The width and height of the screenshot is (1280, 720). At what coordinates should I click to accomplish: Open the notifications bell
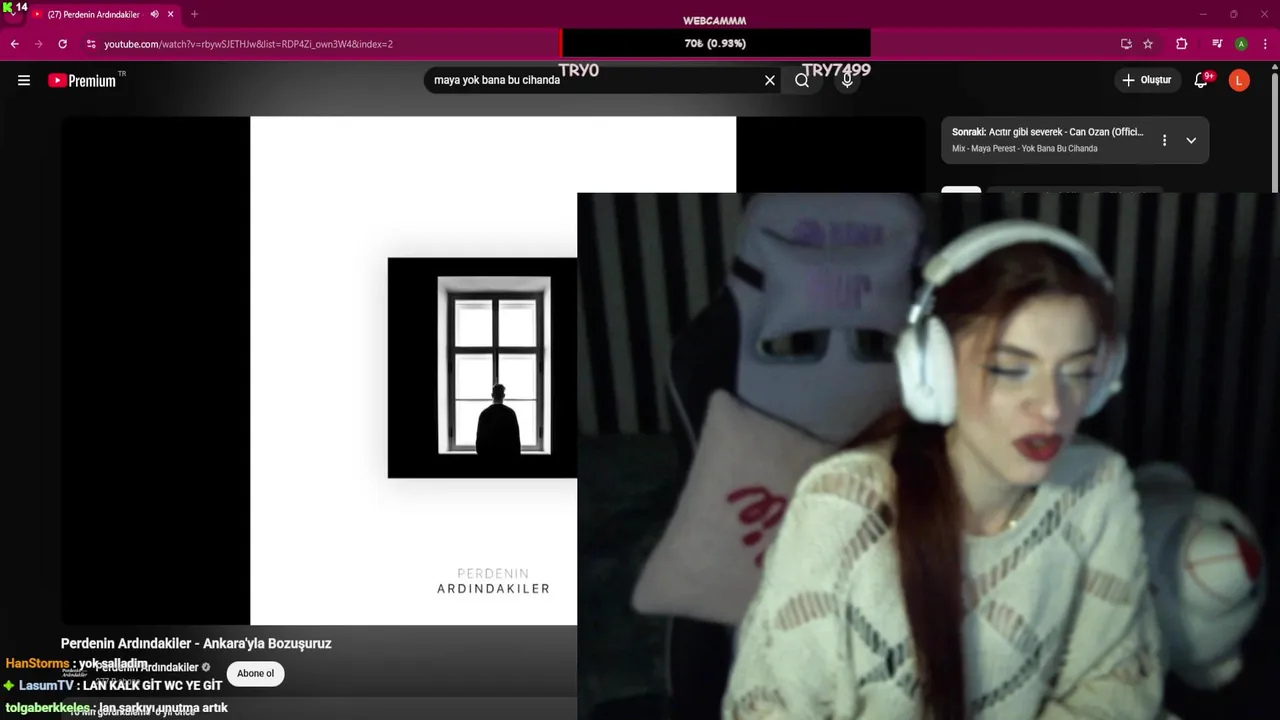(1201, 80)
